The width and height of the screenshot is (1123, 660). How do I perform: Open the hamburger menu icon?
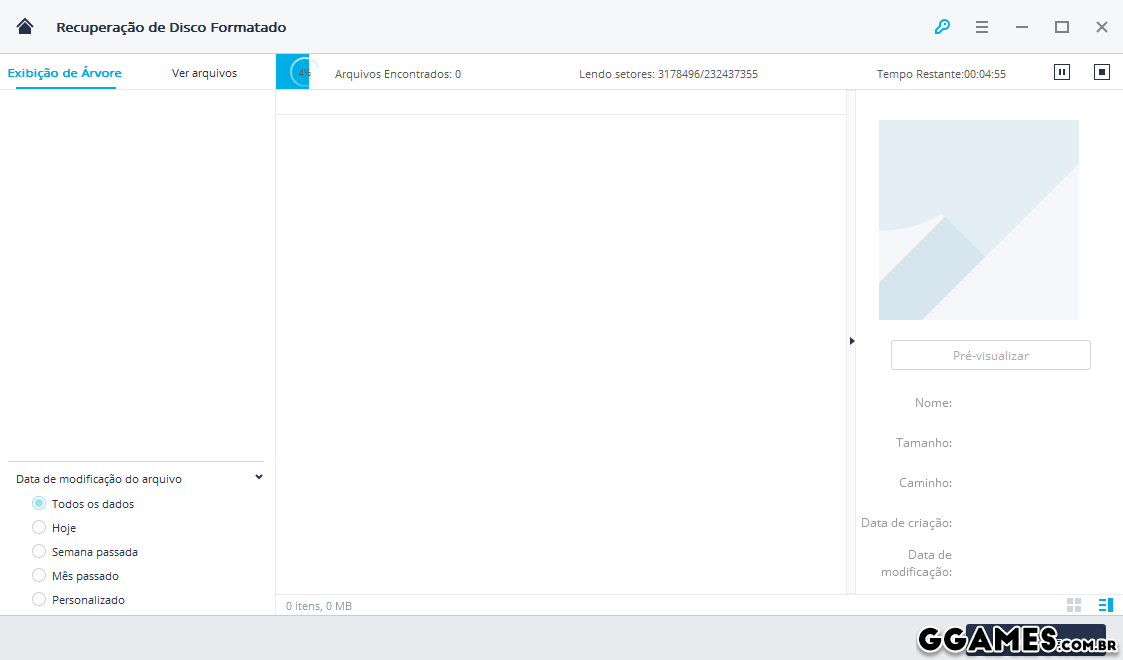[982, 27]
